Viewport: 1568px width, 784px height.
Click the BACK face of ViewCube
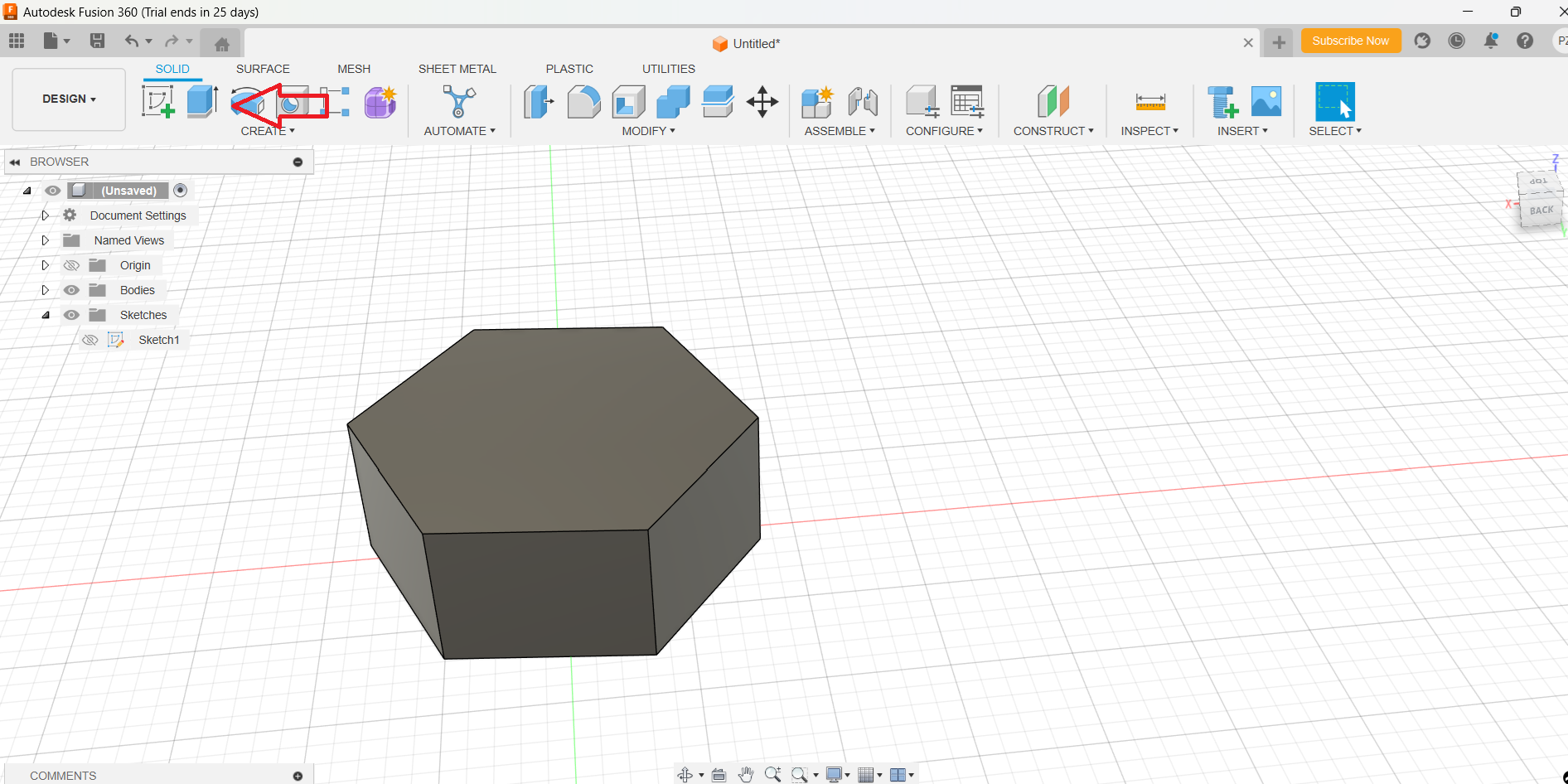(1541, 211)
